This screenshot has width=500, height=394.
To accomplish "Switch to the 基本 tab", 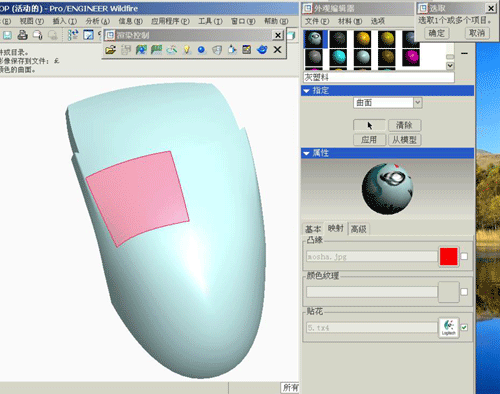I will point(313,229).
